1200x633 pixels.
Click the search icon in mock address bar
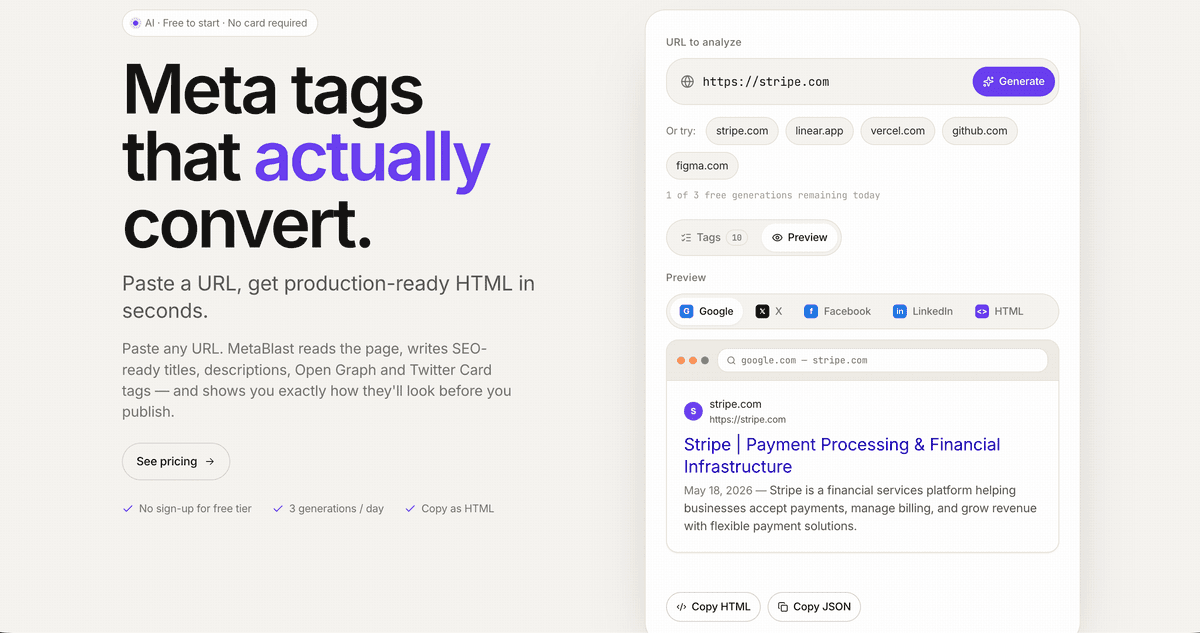click(x=732, y=360)
